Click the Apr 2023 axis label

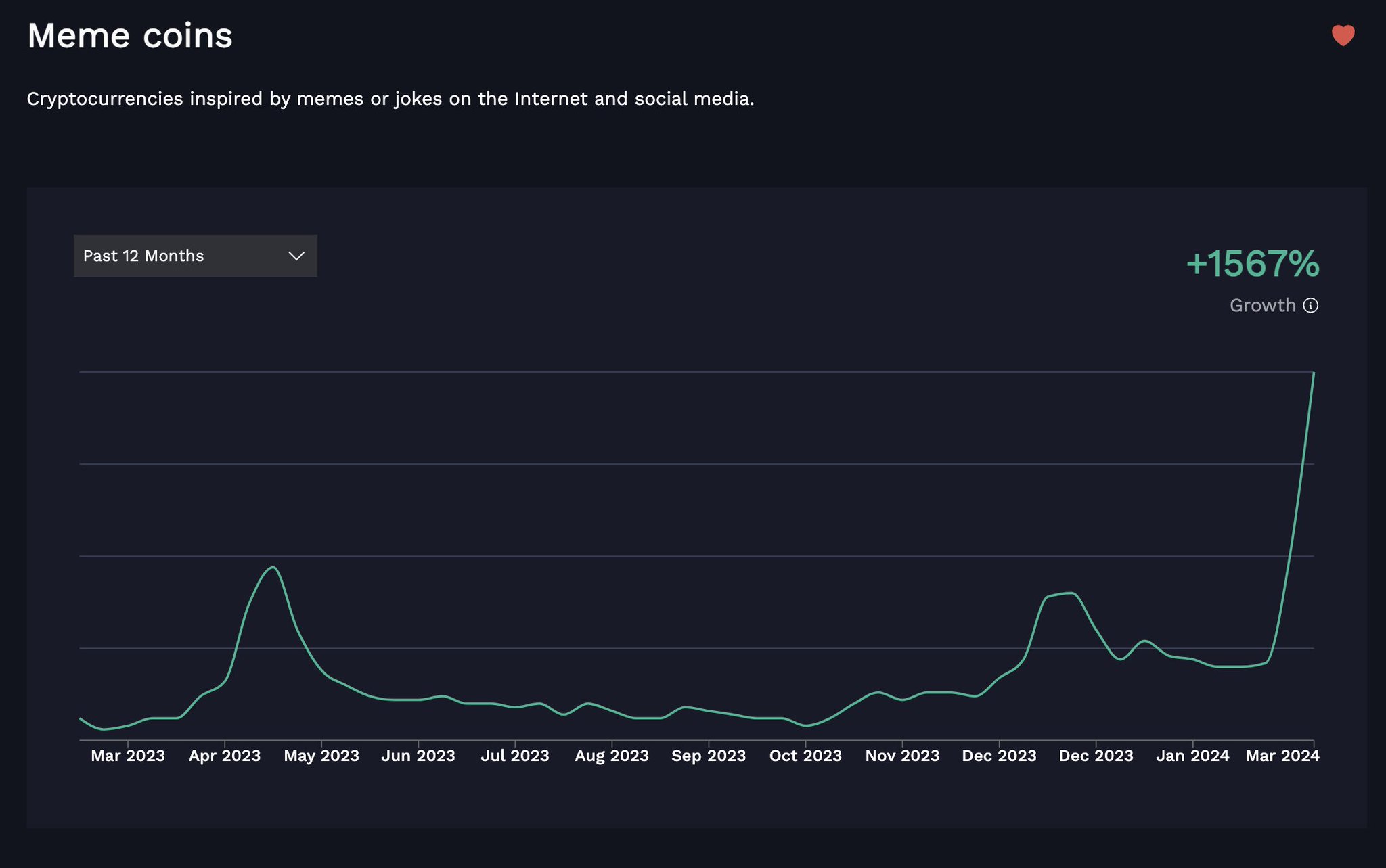point(225,756)
